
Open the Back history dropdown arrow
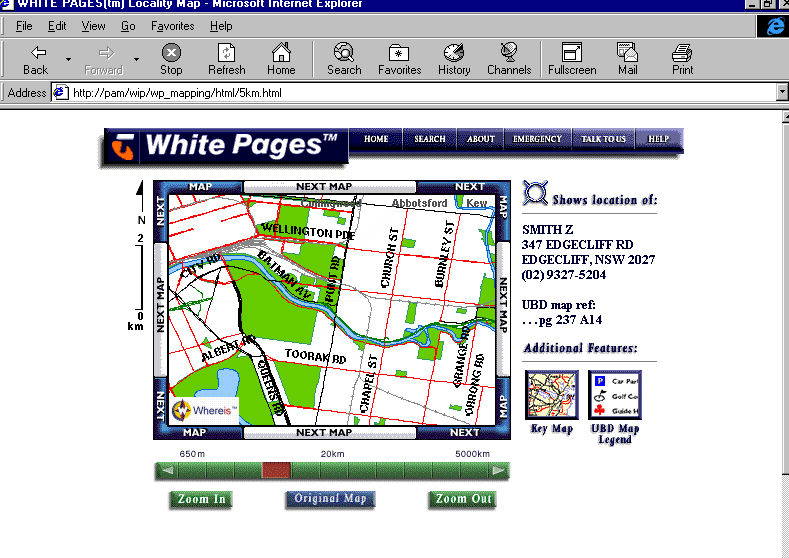pyautogui.click(x=68, y=59)
